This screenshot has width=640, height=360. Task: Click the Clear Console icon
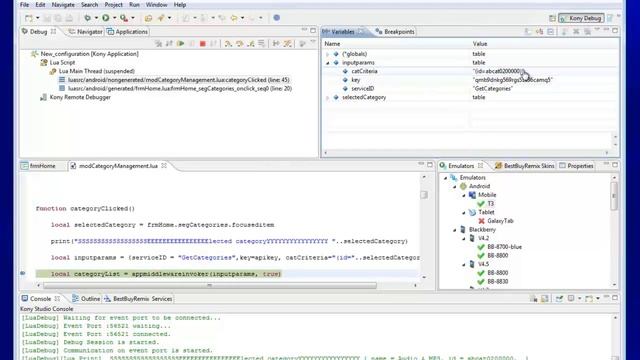534,299
